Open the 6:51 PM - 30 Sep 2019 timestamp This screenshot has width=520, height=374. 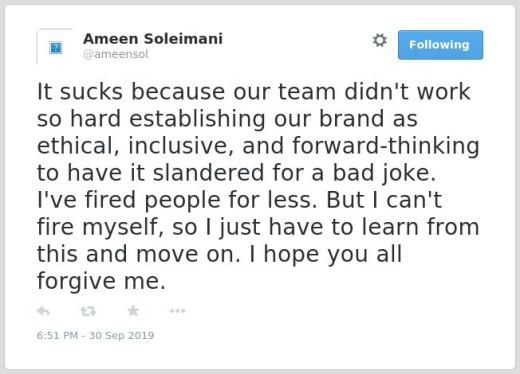(x=95, y=335)
